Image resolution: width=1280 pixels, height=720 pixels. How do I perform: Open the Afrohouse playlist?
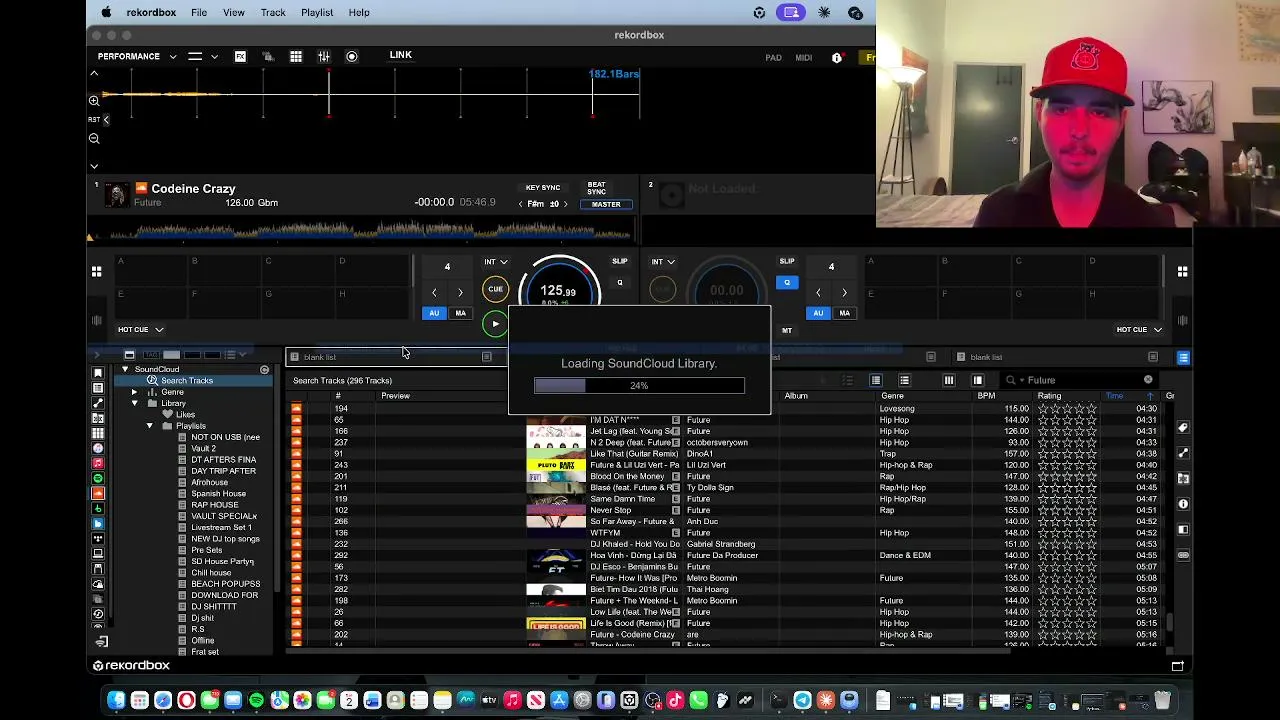(x=209, y=482)
